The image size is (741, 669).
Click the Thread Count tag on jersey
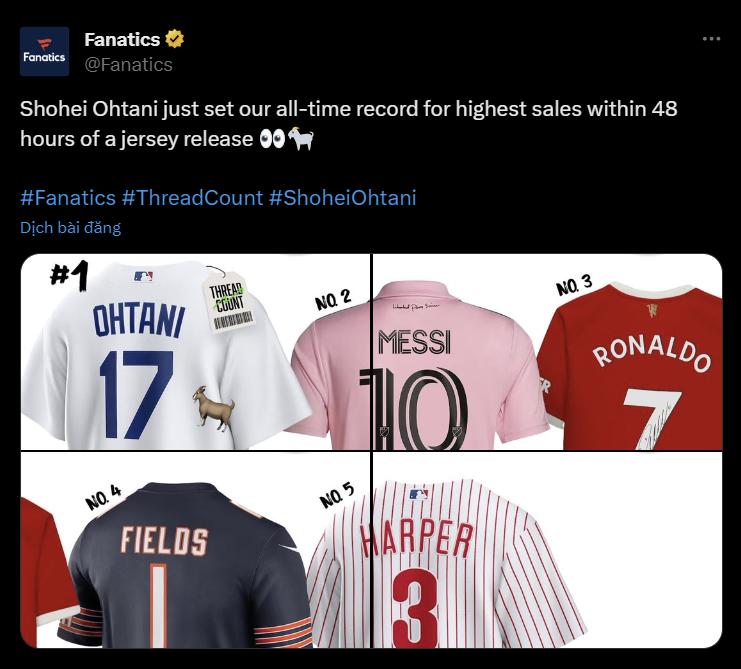point(229,303)
